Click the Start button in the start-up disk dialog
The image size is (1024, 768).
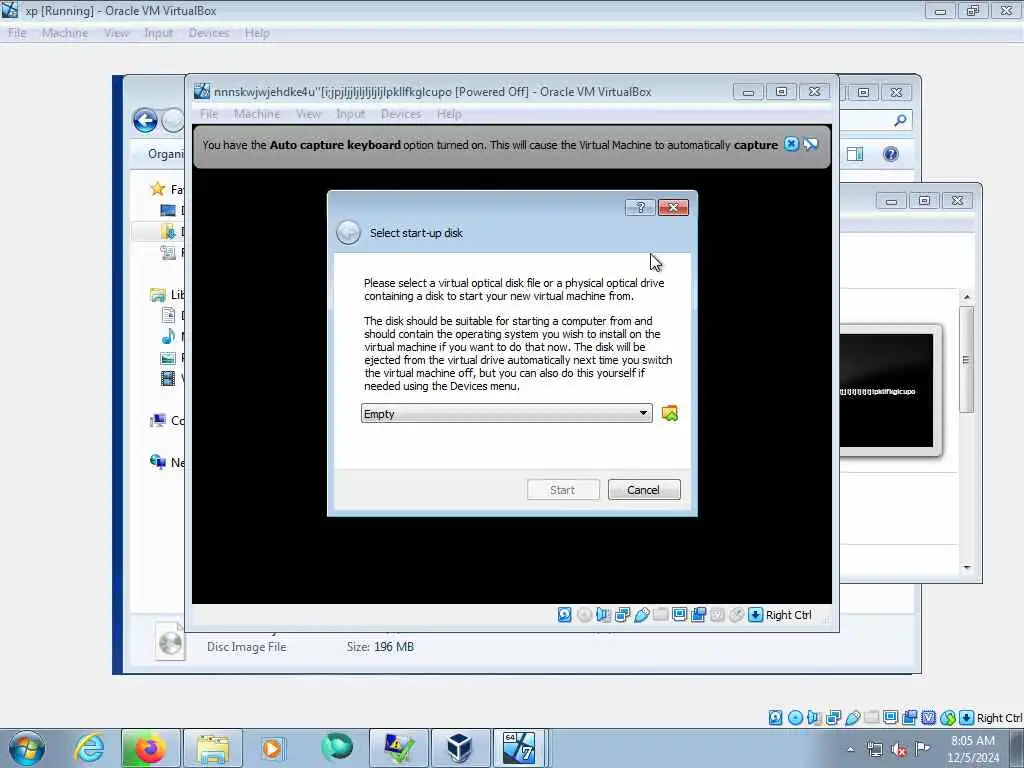563,490
